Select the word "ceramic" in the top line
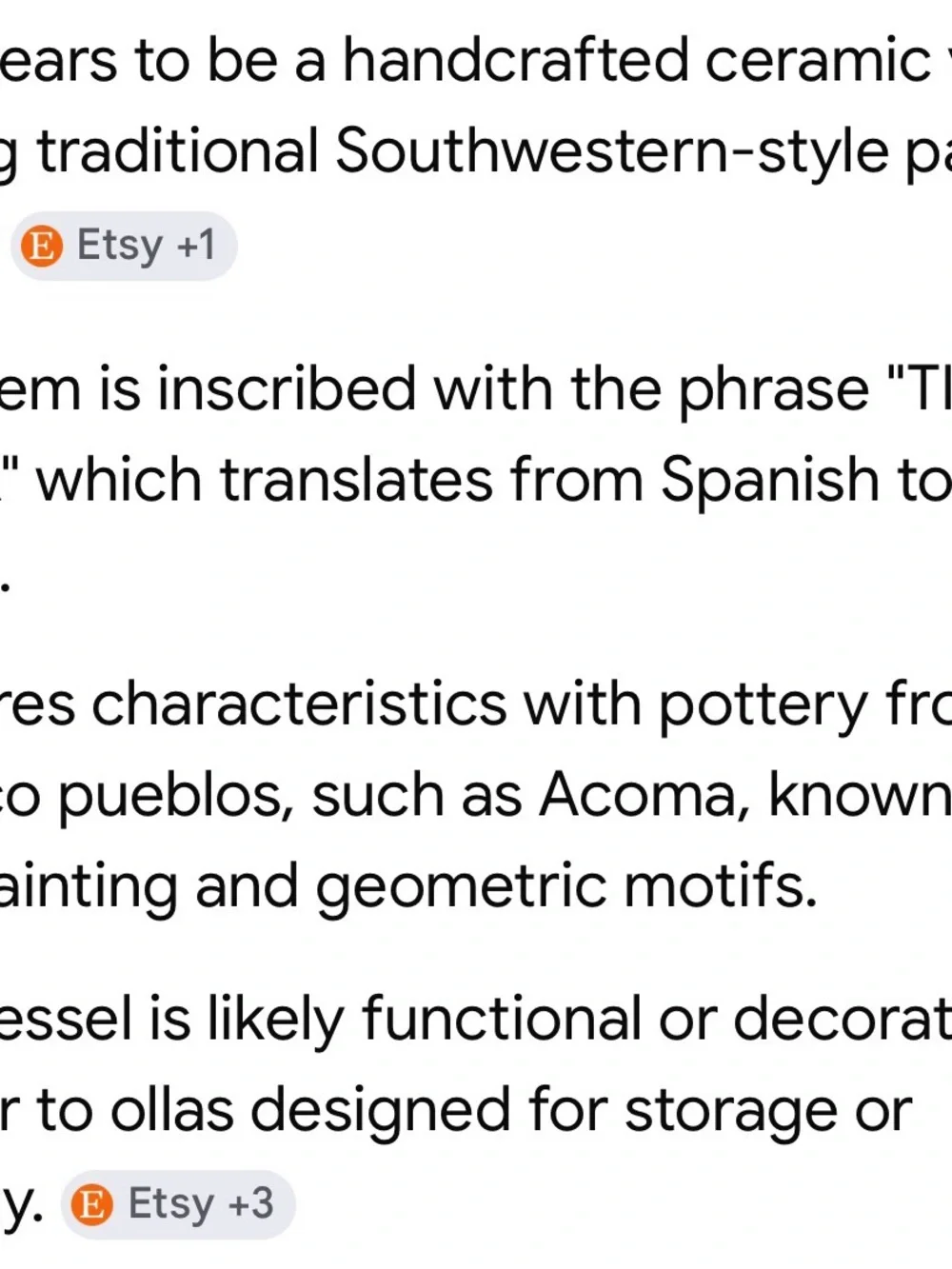Screen dimensions: 952x1269 (x=818, y=61)
